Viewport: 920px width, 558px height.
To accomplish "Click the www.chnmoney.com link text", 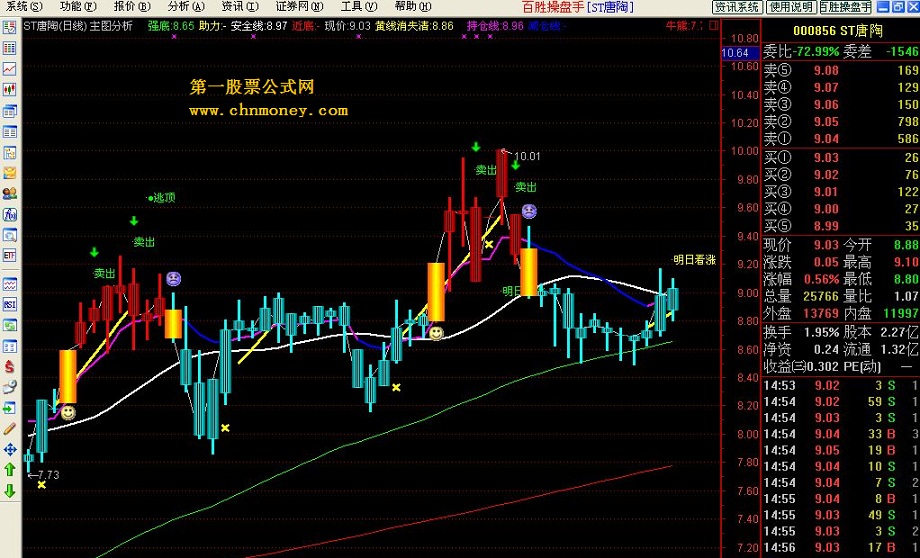I will click(268, 110).
